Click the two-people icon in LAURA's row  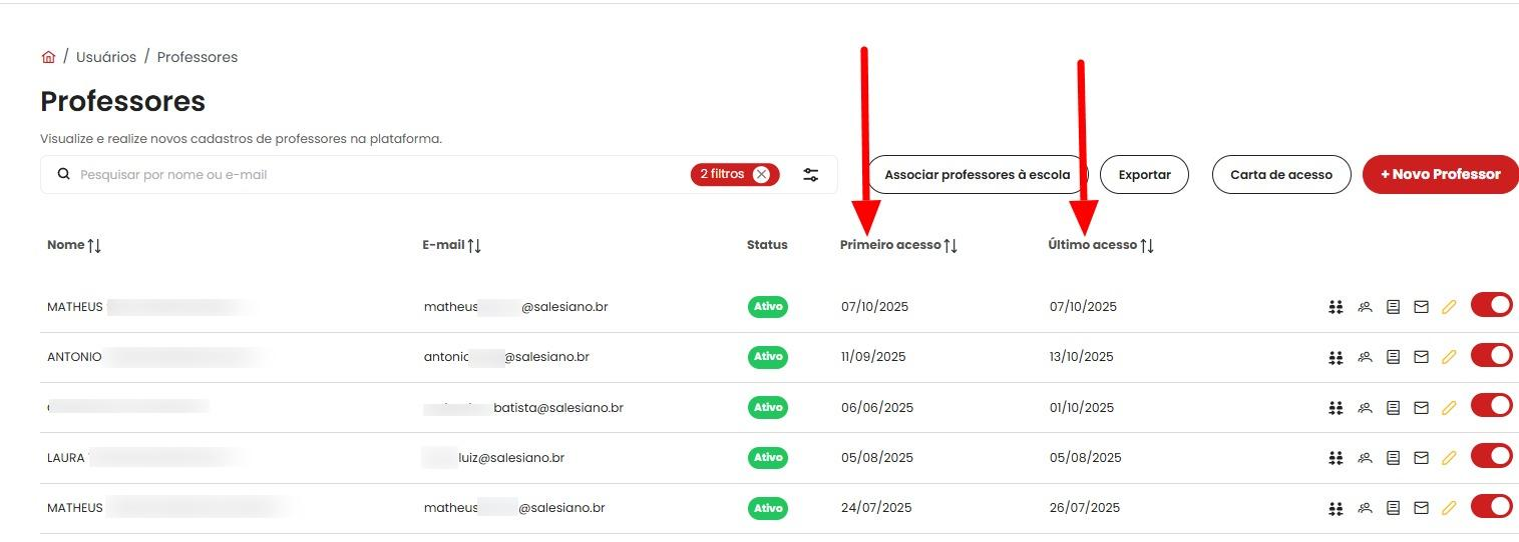1365,458
